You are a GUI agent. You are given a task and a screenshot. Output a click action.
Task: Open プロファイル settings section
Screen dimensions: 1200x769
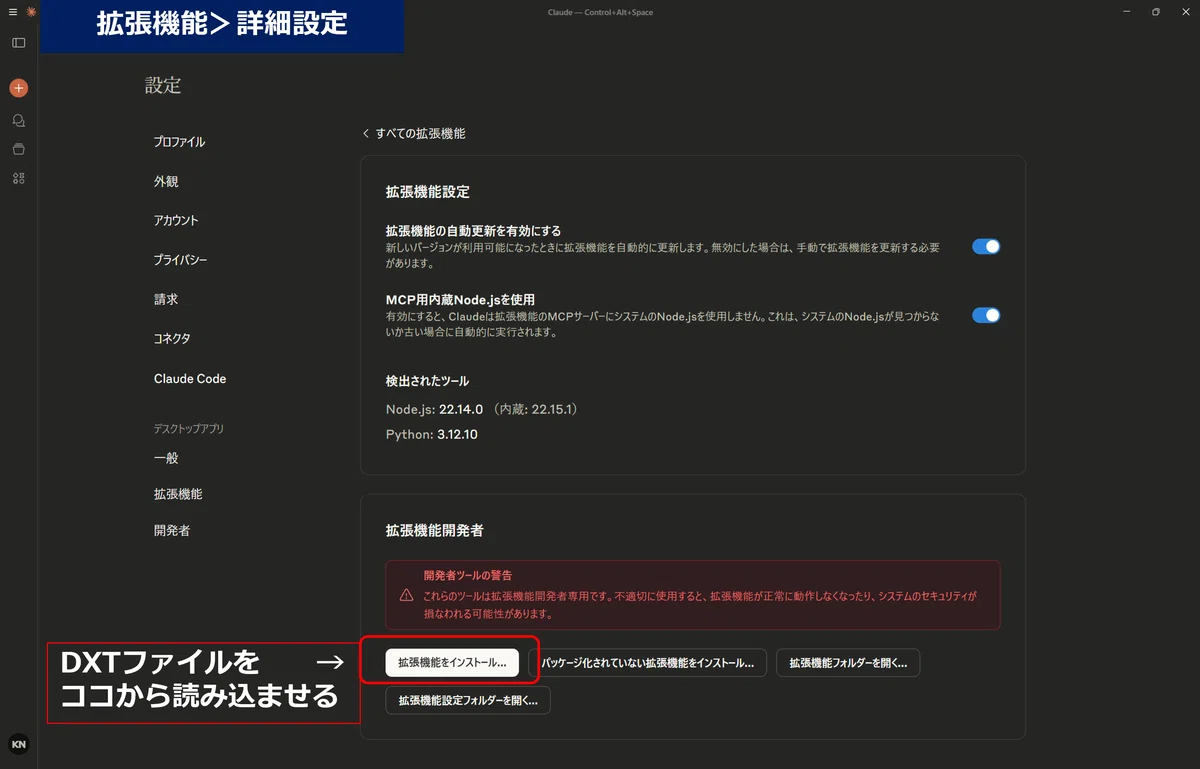click(180, 142)
